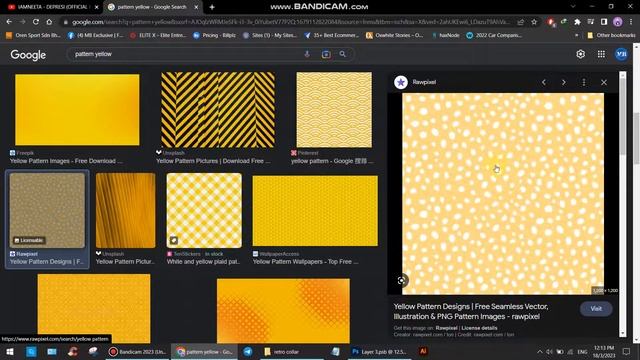Open the License details link
This screenshot has width=640, height=360.
479,328
